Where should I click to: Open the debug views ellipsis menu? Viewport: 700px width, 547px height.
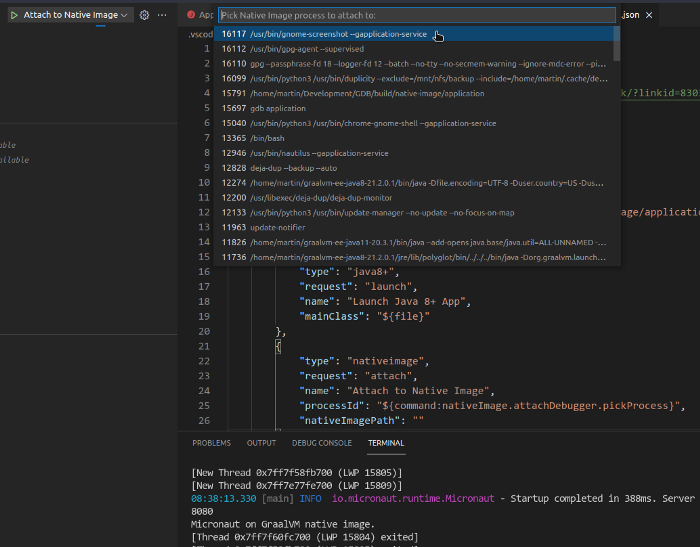(162, 15)
